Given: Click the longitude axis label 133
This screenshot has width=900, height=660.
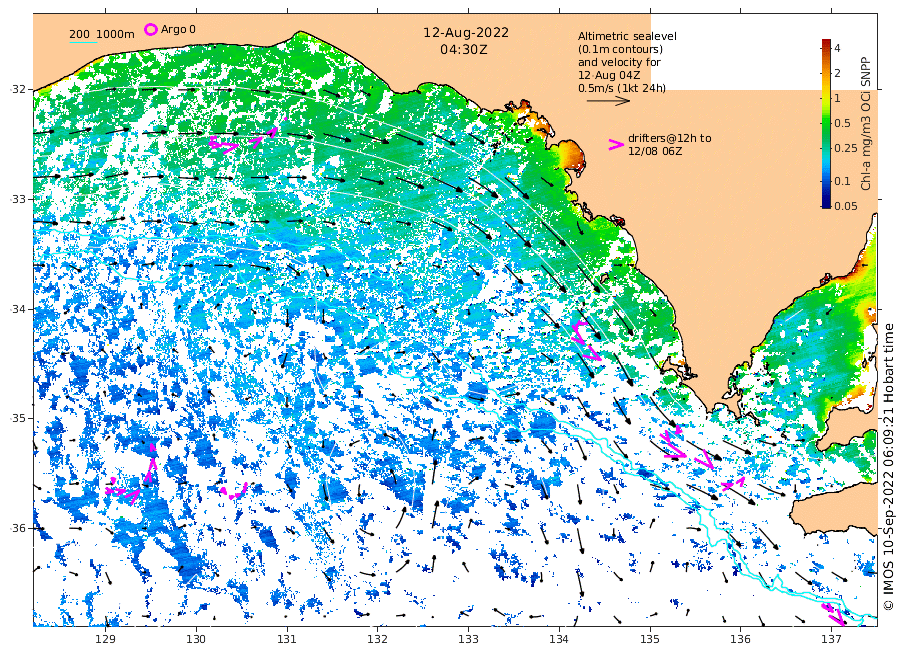Looking at the screenshot, I should pos(468,639).
